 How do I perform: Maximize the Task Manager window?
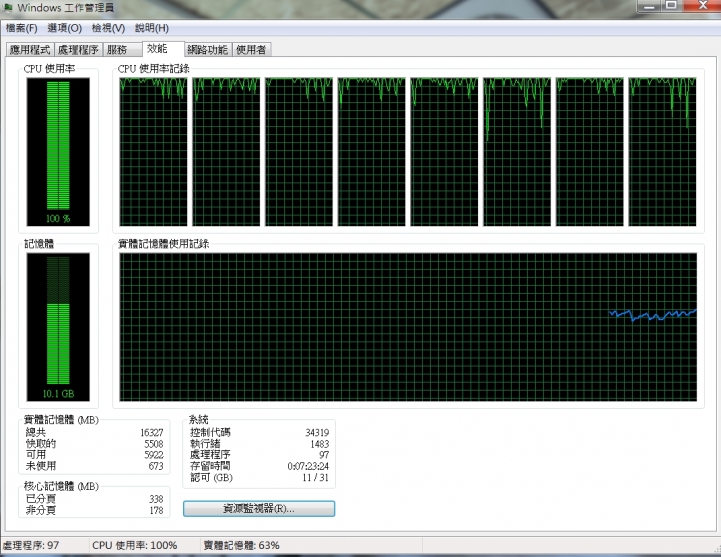click(x=672, y=6)
